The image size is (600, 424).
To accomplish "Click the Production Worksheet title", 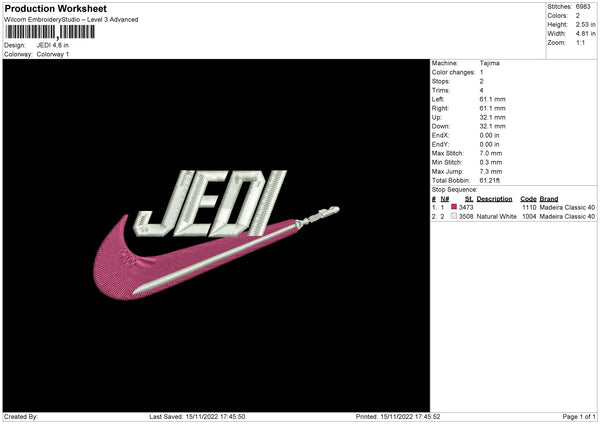I will (x=55, y=8).
